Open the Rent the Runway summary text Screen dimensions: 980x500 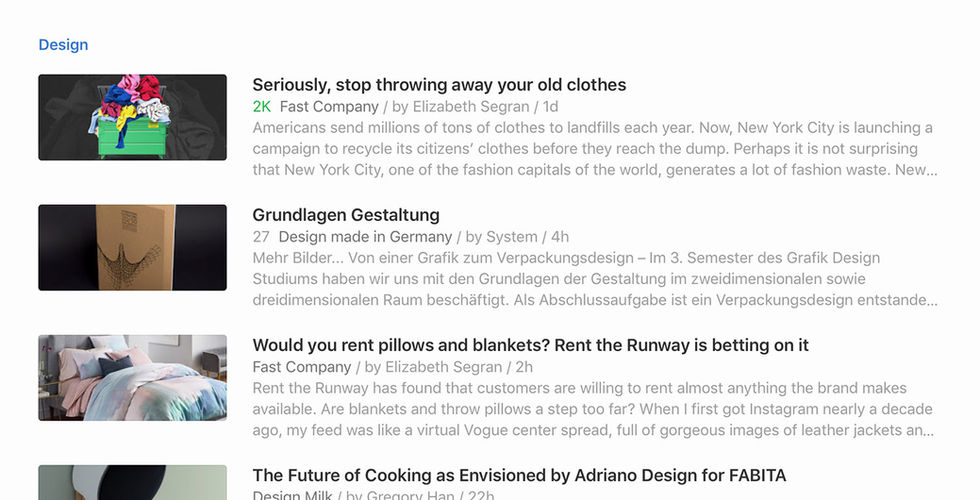593,409
